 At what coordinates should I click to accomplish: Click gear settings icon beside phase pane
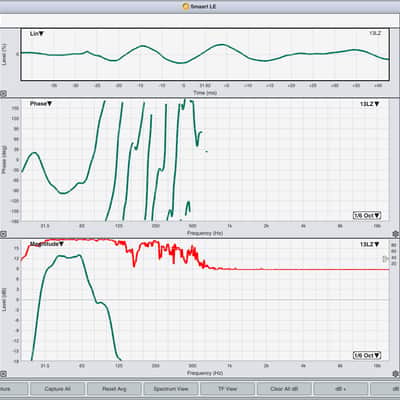tap(396, 234)
